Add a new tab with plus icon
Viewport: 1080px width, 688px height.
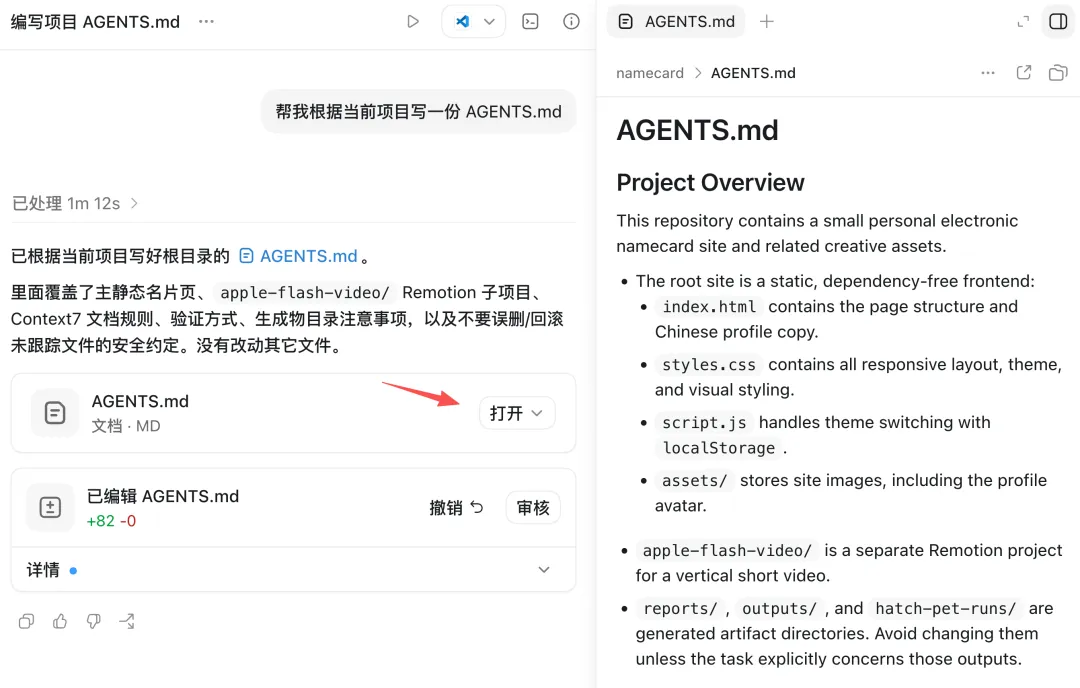click(767, 21)
